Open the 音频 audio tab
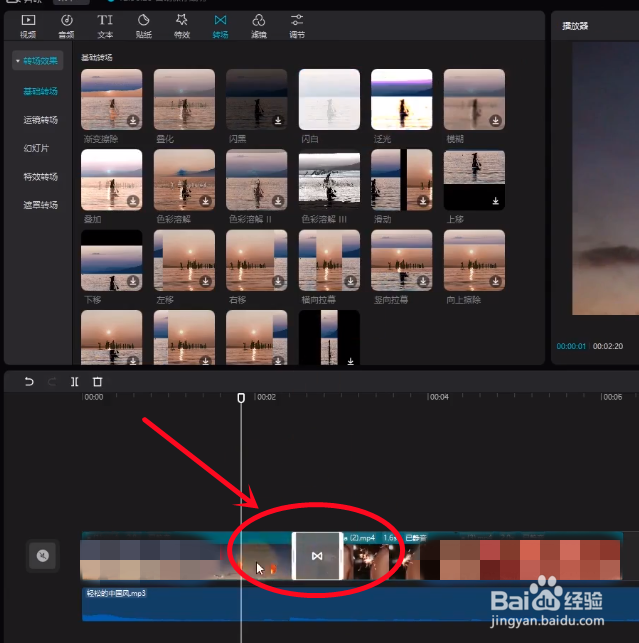Screen dimensions: 639x643 pos(66,26)
